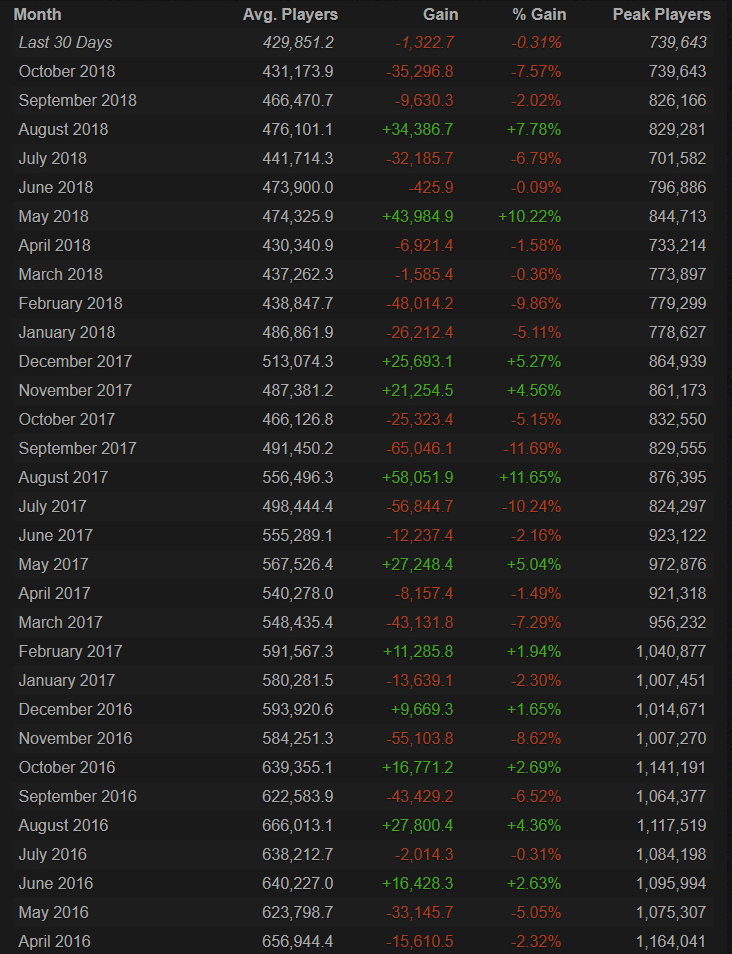Select the January 2018 month cell
Image resolution: width=732 pixels, height=954 pixels.
67,332
